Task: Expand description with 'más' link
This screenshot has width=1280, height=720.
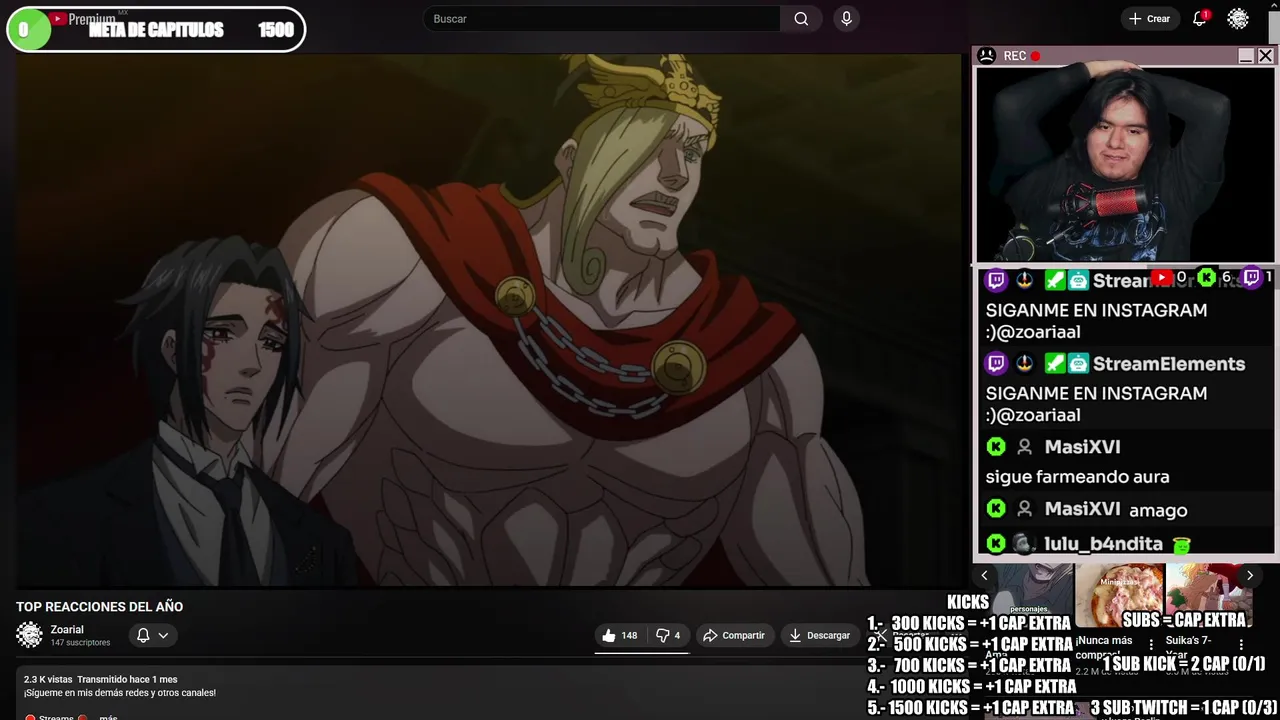Action: point(108,717)
